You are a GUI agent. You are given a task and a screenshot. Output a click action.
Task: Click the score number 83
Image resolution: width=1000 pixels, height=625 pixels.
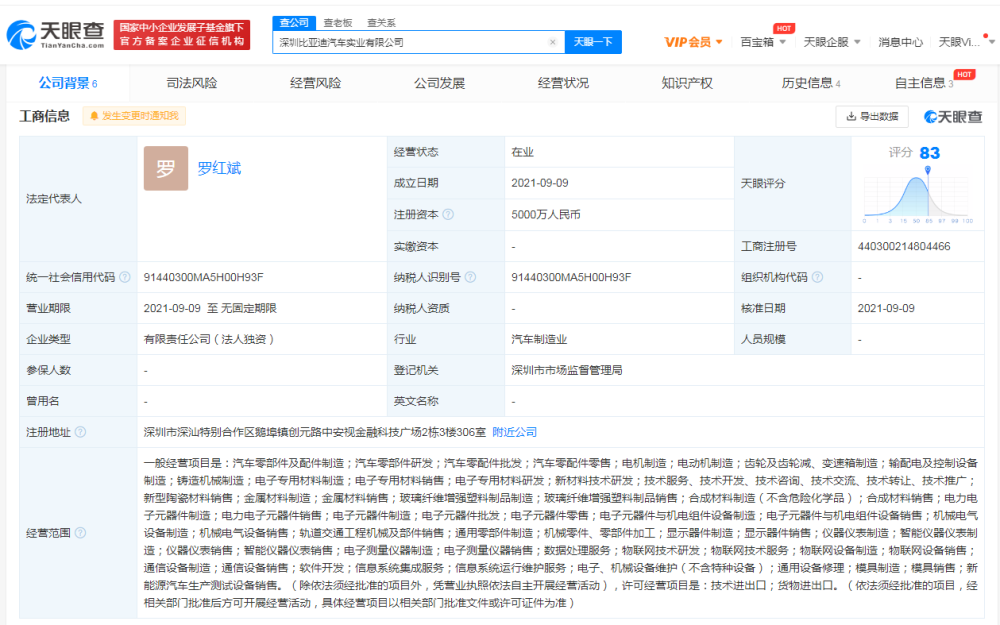pos(929,153)
